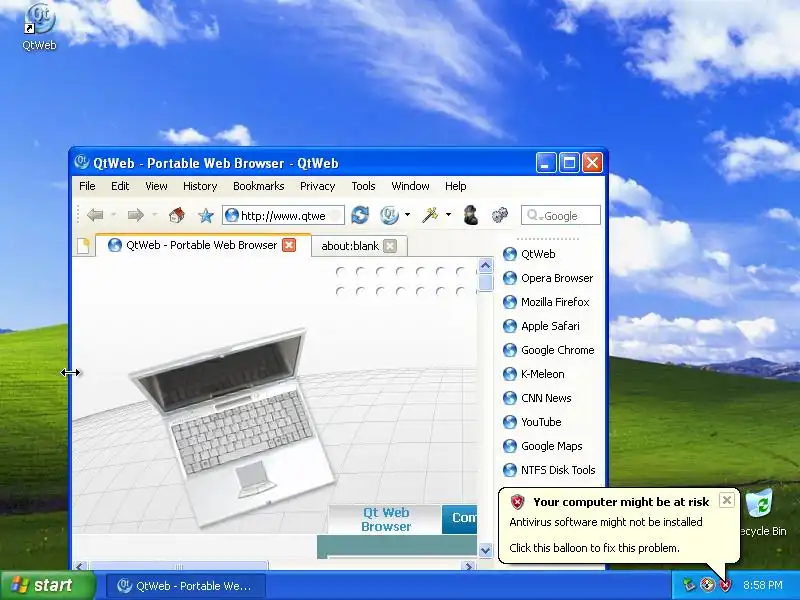Open settings via the gears icon
This screenshot has width=800, height=600.
pyautogui.click(x=499, y=215)
